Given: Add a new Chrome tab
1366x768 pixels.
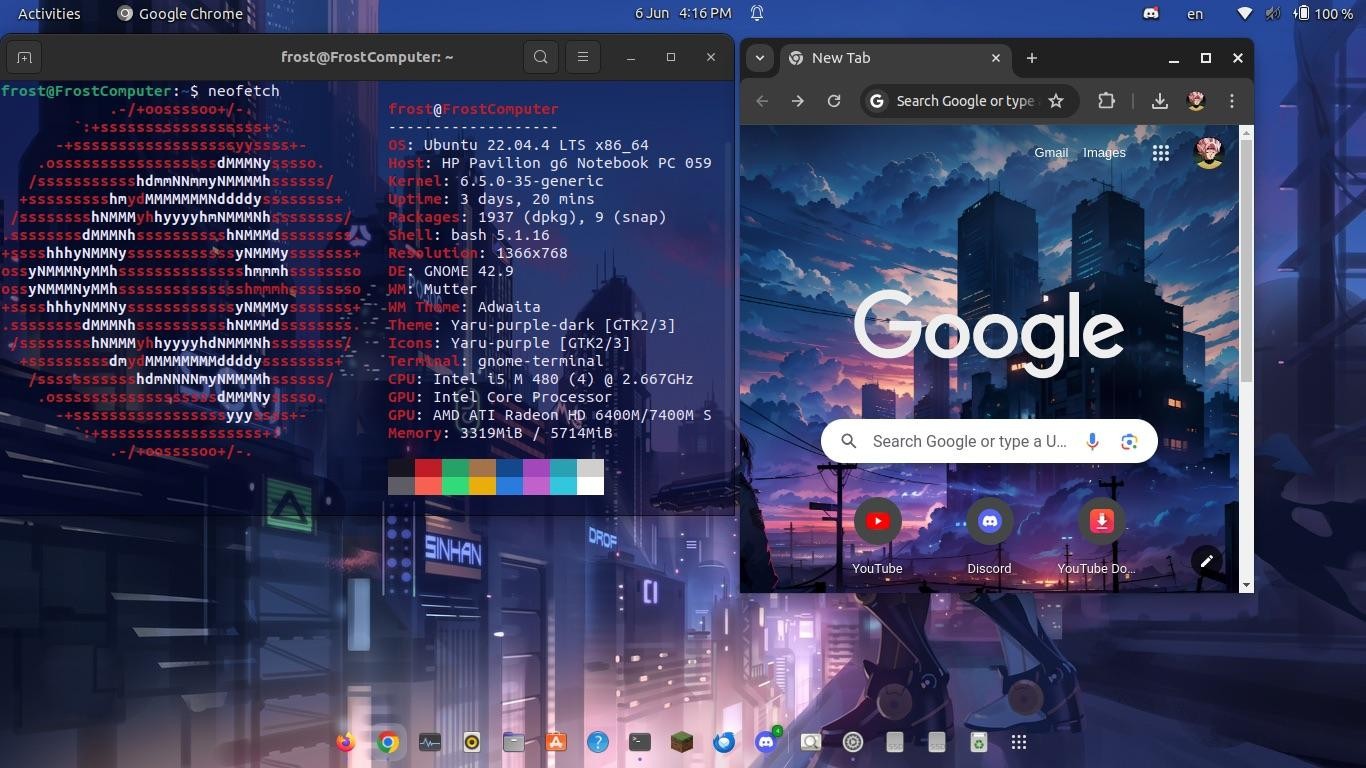Looking at the screenshot, I should 1032,58.
